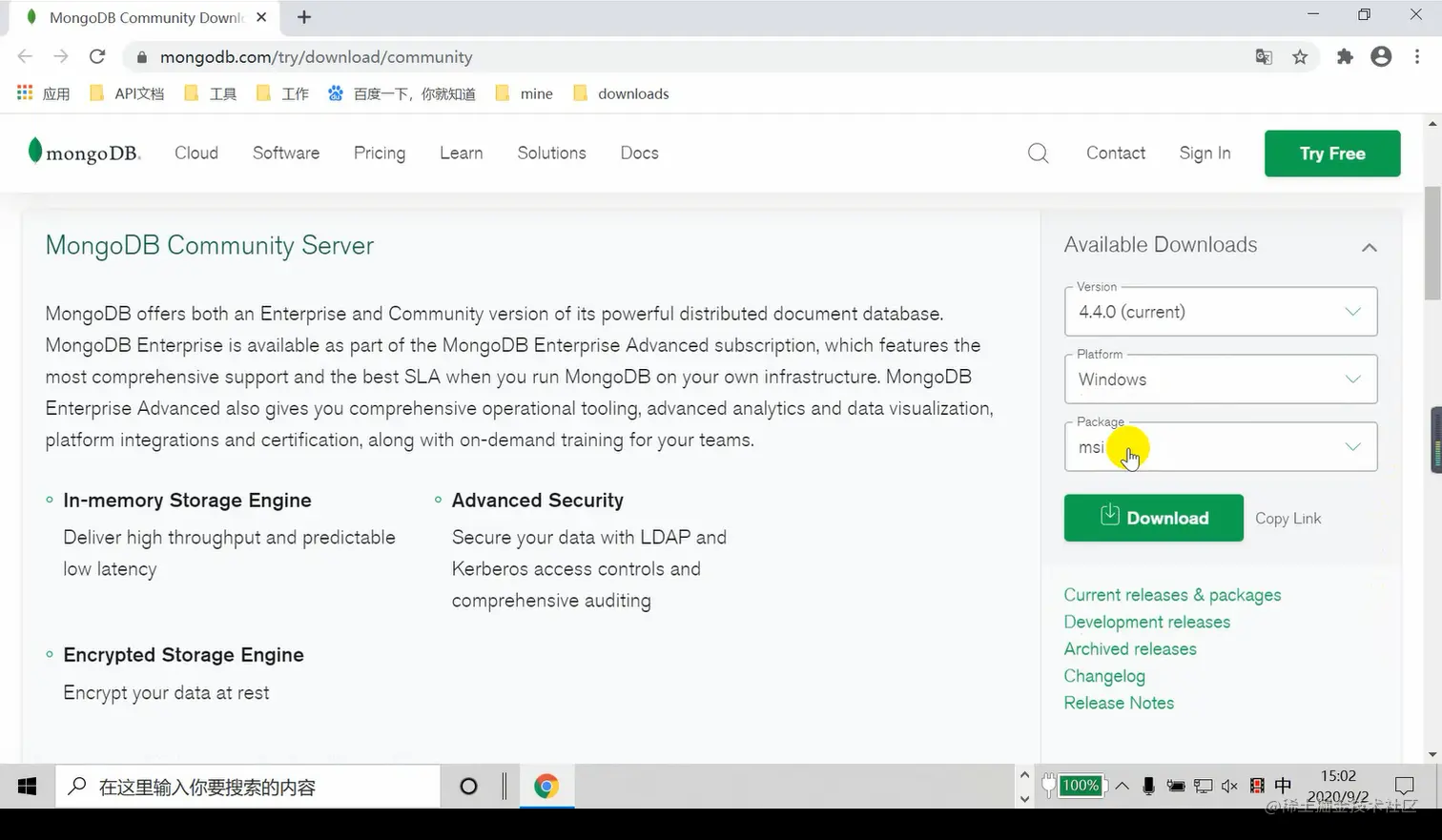Open the mine bookmark folder
This screenshot has width=1442, height=840.
[x=525, y=93]
